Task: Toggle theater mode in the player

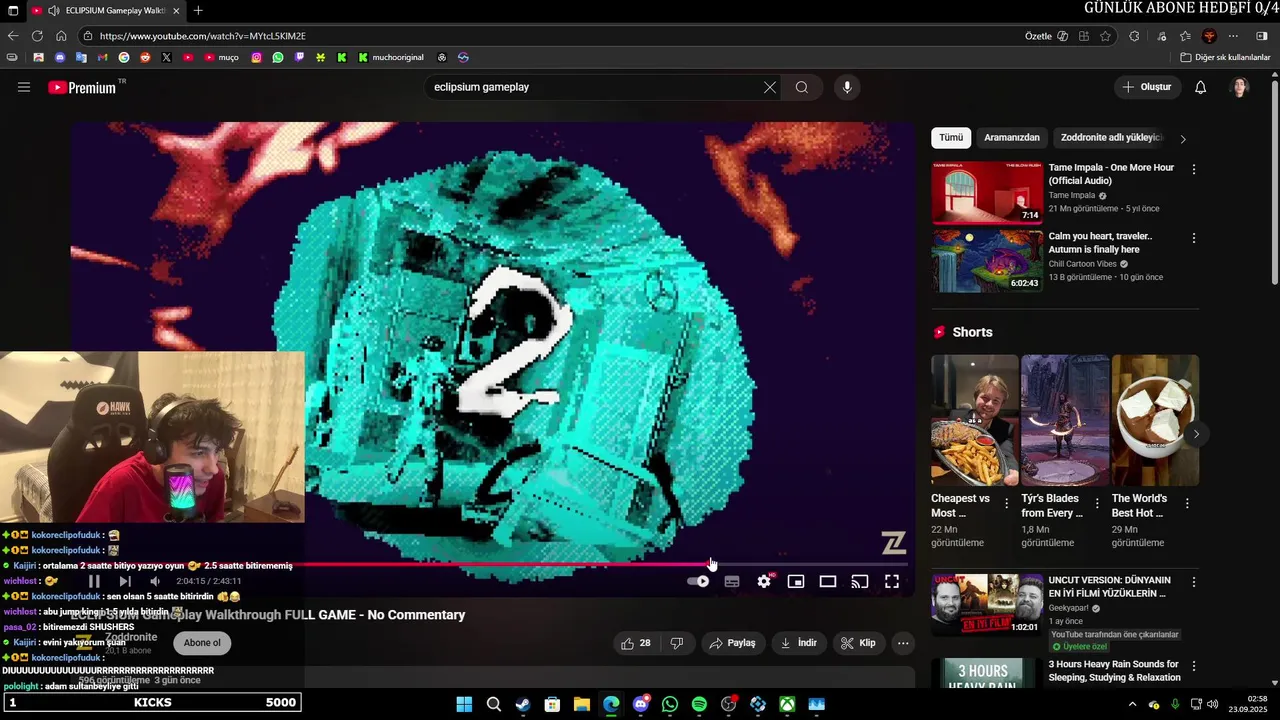Action: point(828,581)
